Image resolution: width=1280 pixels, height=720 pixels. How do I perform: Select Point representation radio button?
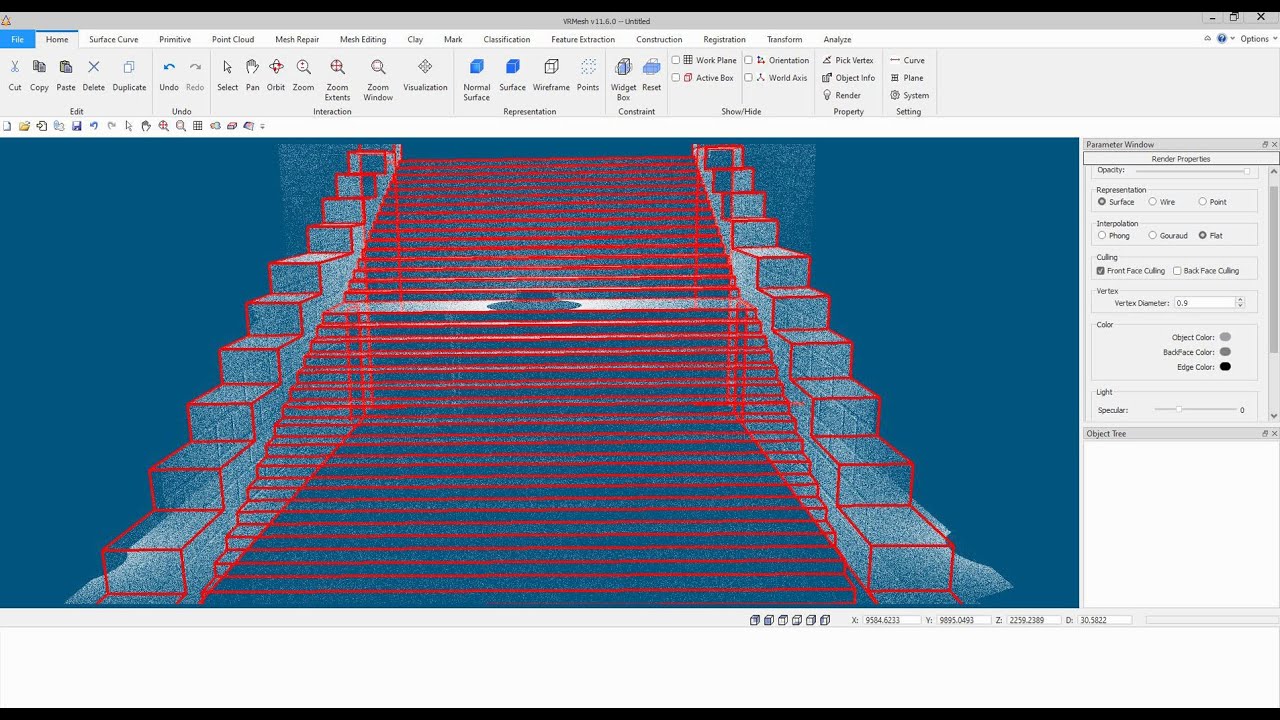pos(1203,202)
